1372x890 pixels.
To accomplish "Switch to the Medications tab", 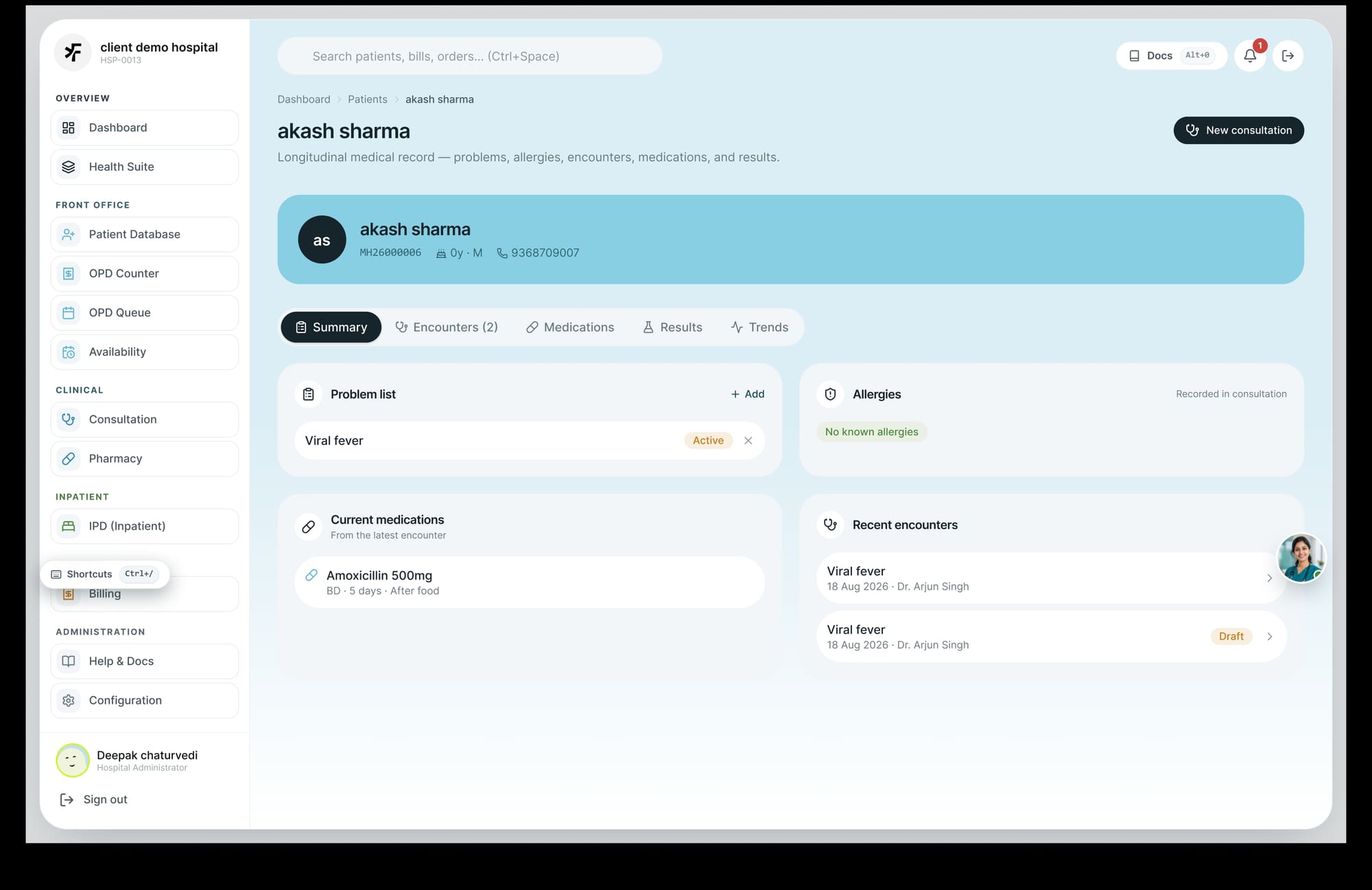I will click(x=570, y=327).
